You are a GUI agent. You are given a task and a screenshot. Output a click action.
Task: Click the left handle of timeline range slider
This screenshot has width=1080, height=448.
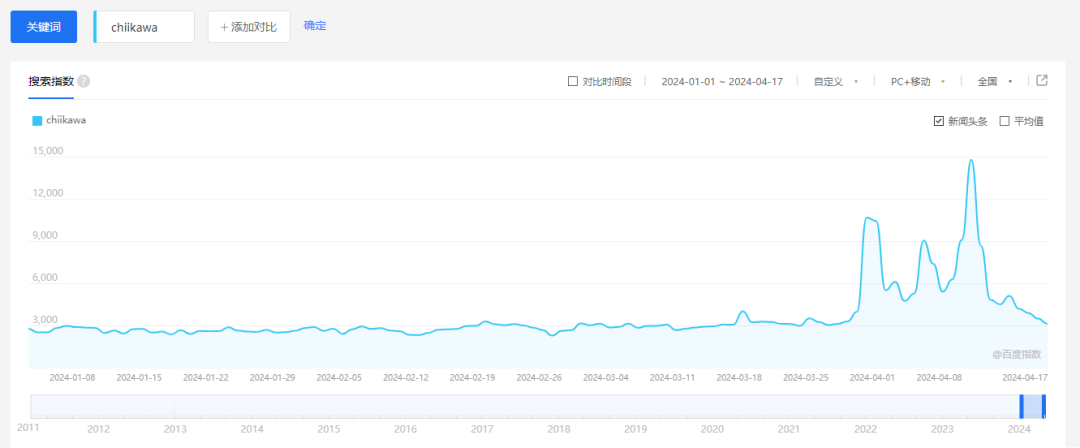1022,406
